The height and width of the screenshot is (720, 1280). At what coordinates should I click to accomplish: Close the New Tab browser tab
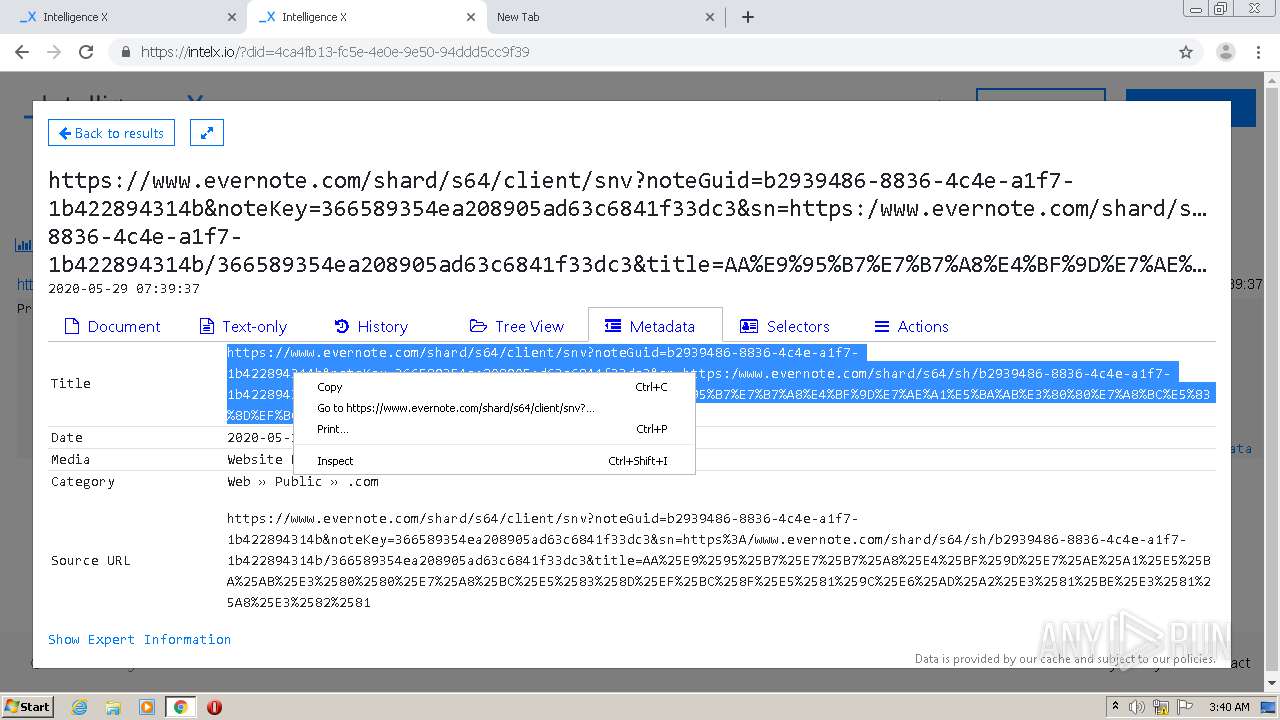[x=710, y=17]
